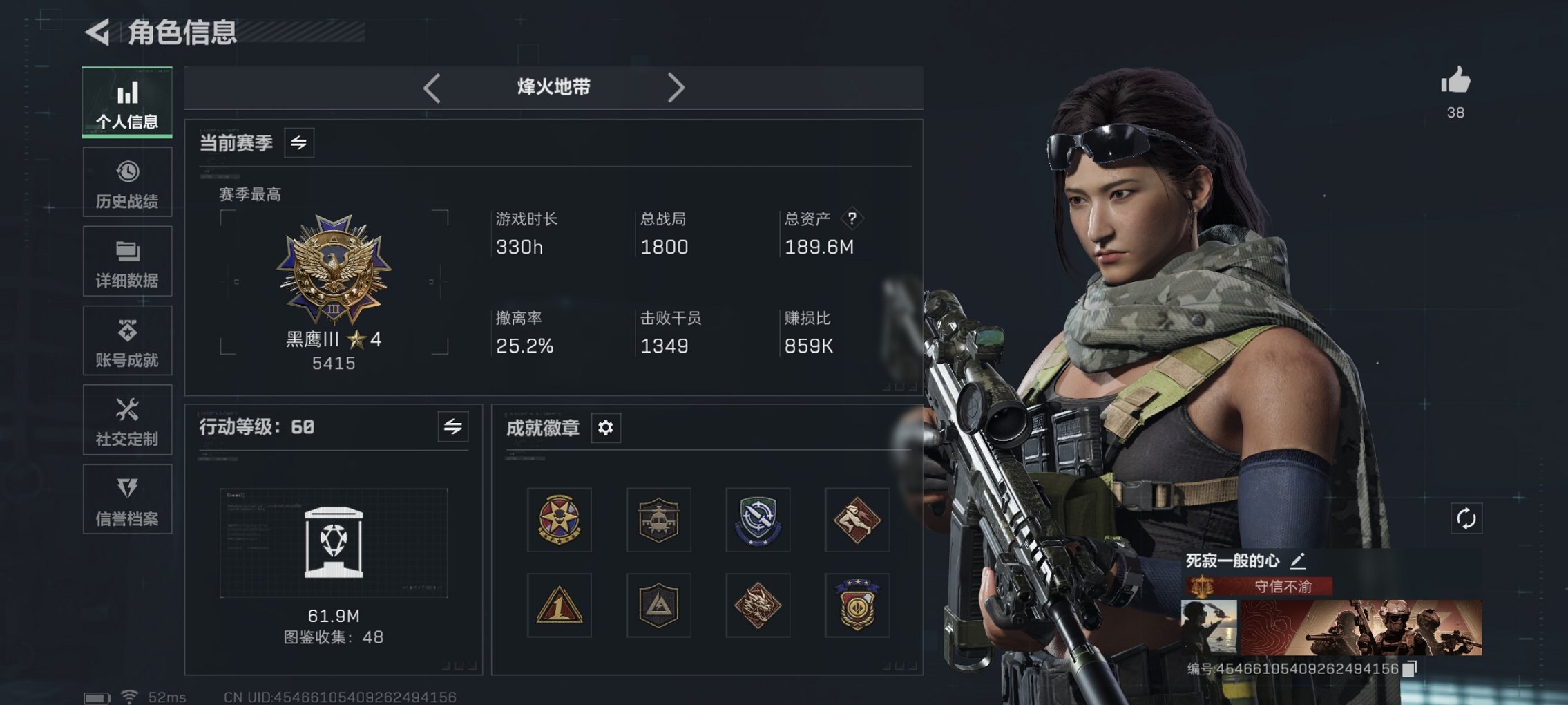Viewport: 1568px width, 705px height.
Task: Open the collection showcase thumbnail
Action: coord(334,543)
